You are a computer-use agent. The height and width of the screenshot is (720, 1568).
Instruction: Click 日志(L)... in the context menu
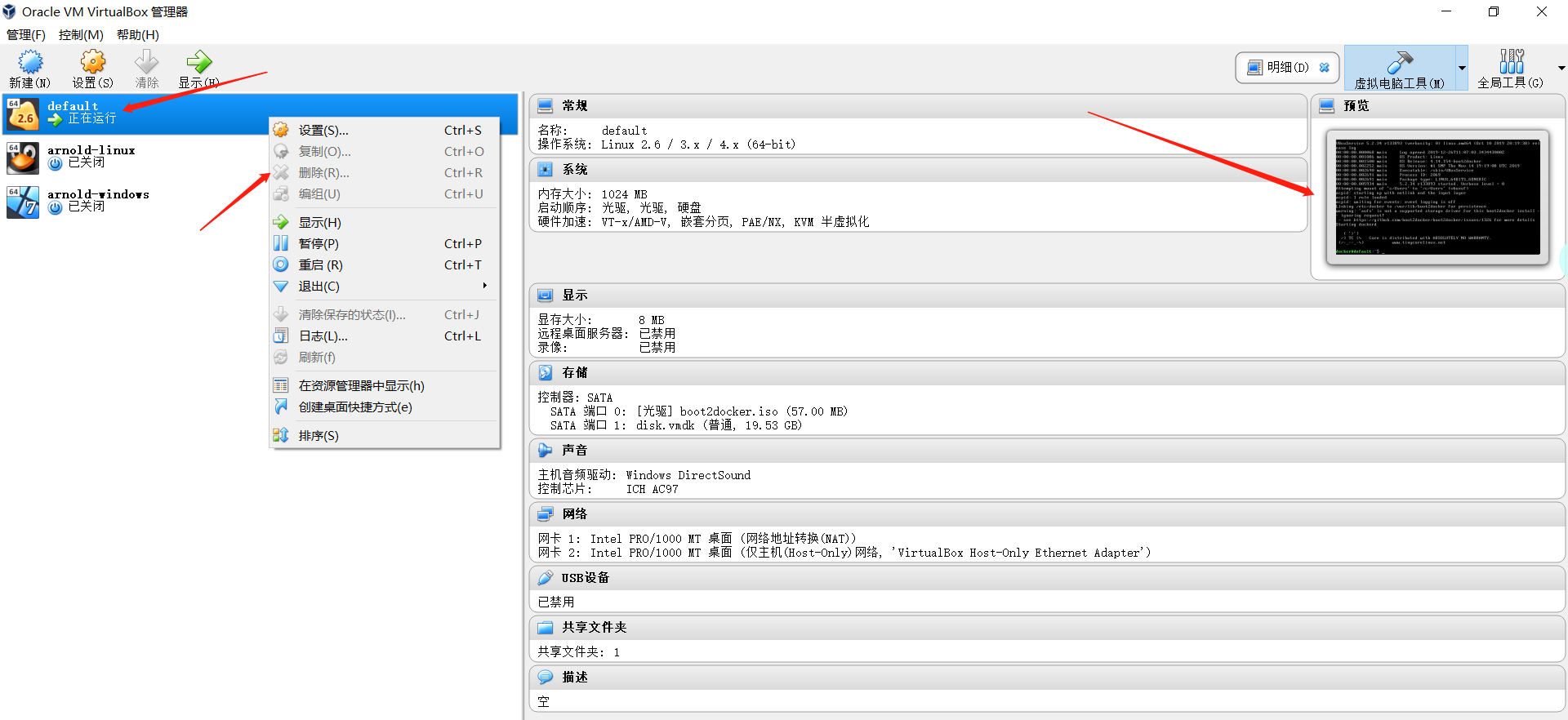(x=323, y=336)
